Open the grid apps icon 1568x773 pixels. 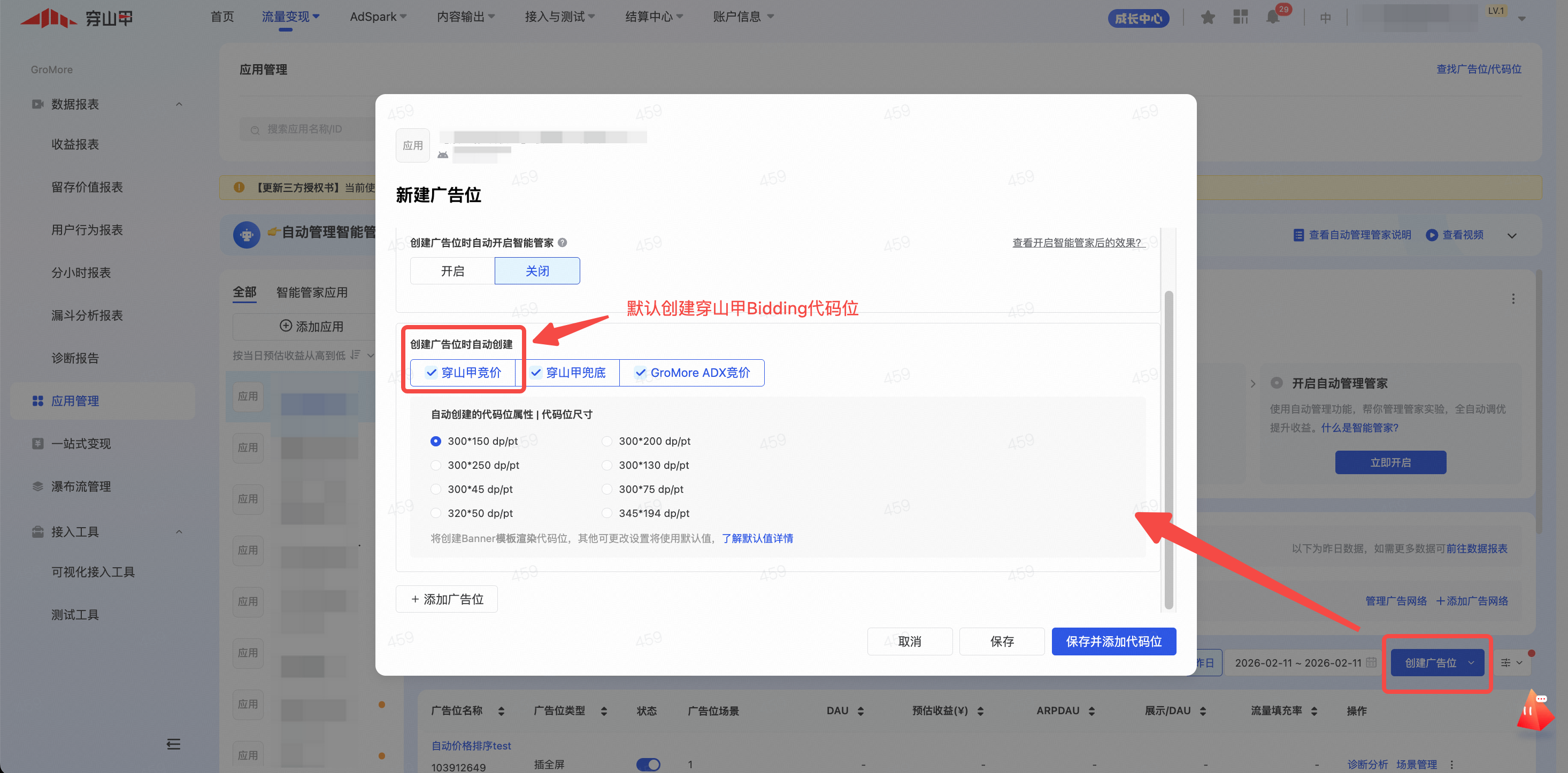[1240, 17]
